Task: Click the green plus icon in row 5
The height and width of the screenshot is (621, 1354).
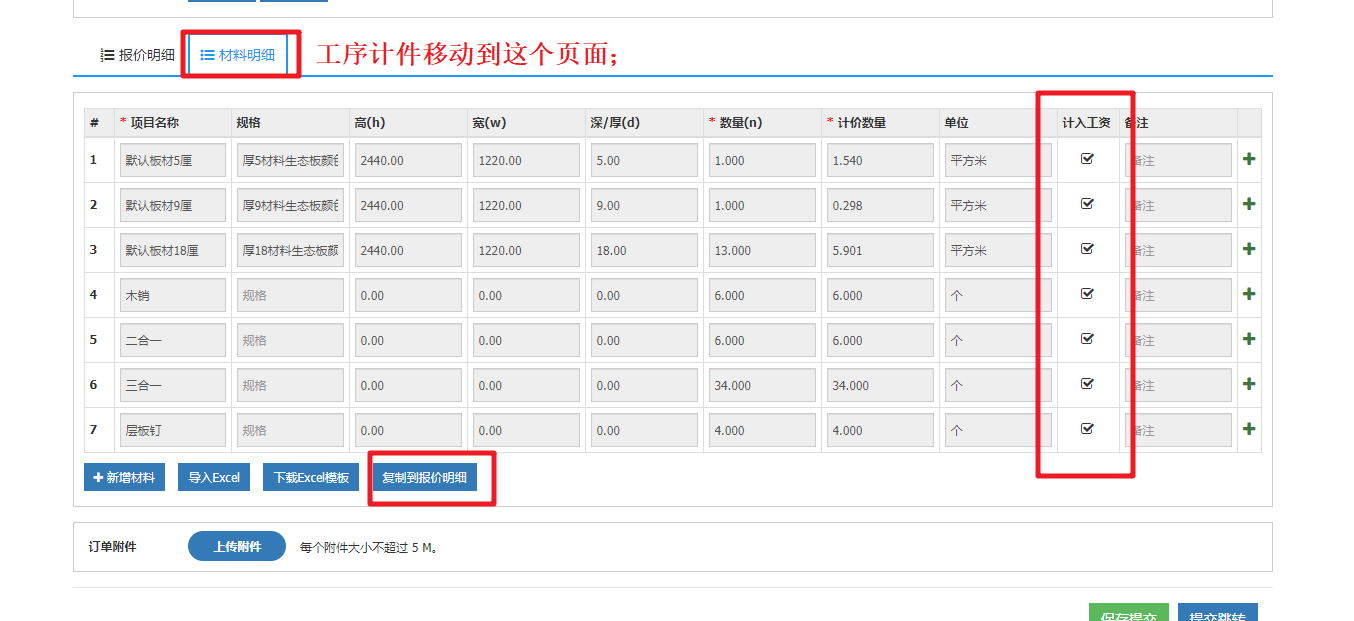Action: click(1248, 340)
